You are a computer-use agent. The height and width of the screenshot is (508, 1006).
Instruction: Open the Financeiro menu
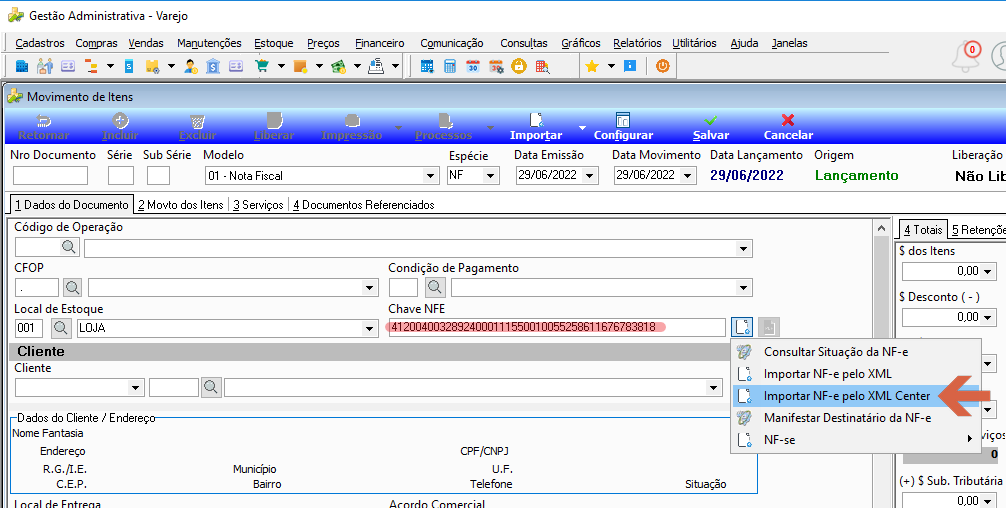(x=380, y=43)
